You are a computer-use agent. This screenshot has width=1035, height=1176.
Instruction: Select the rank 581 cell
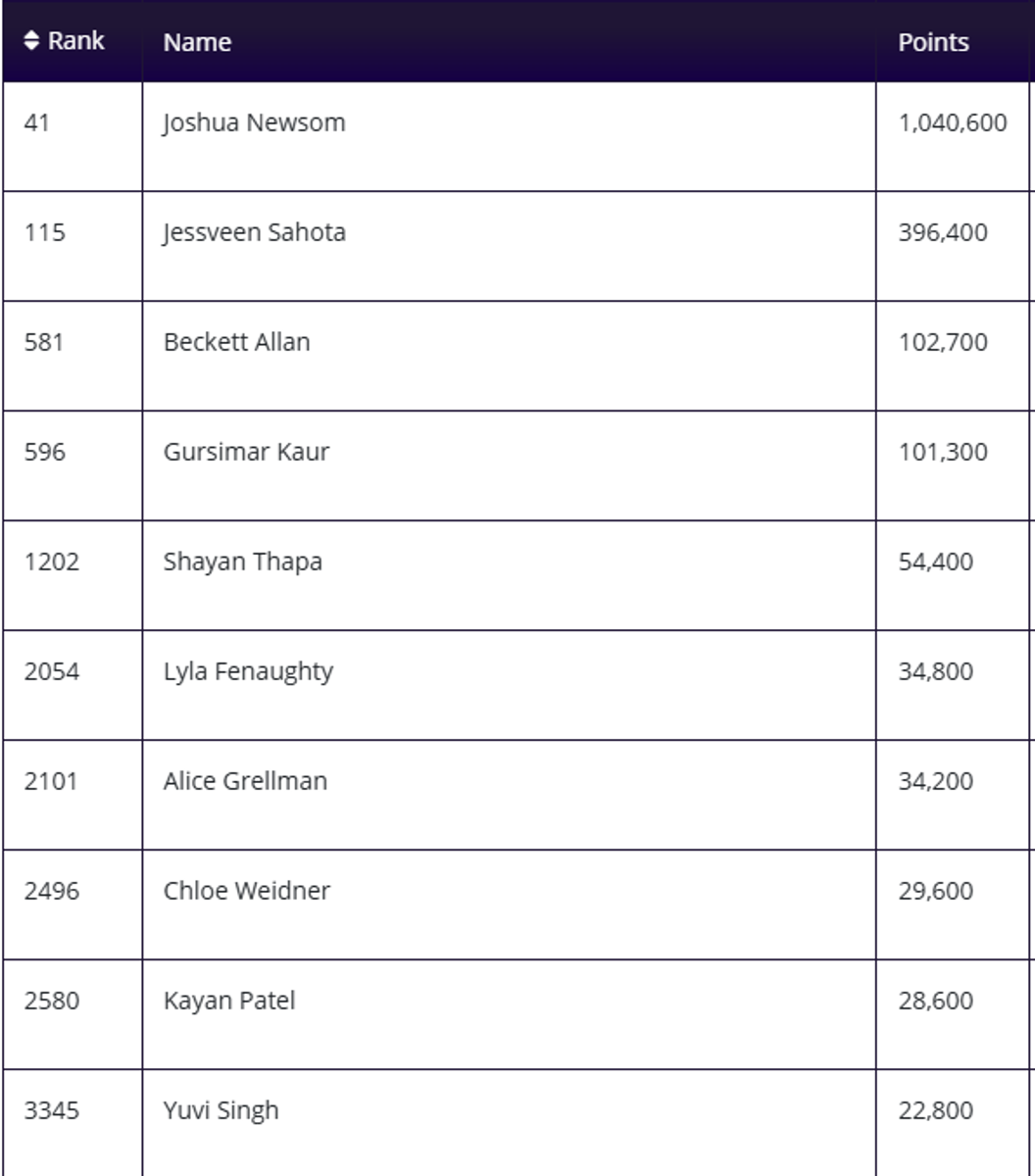[43, 343]
